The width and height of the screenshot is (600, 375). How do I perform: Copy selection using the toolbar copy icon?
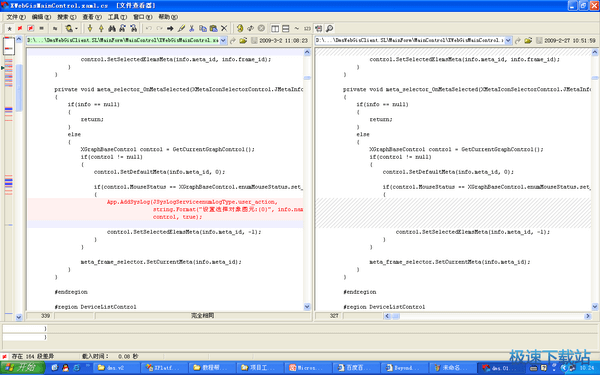203,28
